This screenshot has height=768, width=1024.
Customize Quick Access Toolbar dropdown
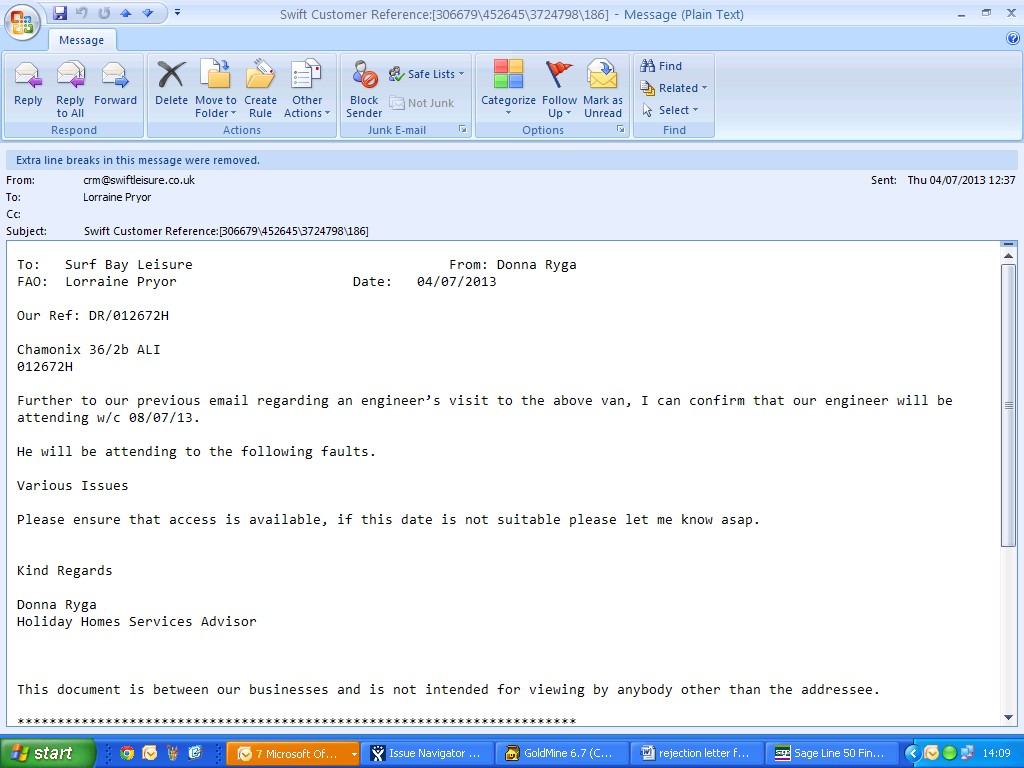coord(177,13)
